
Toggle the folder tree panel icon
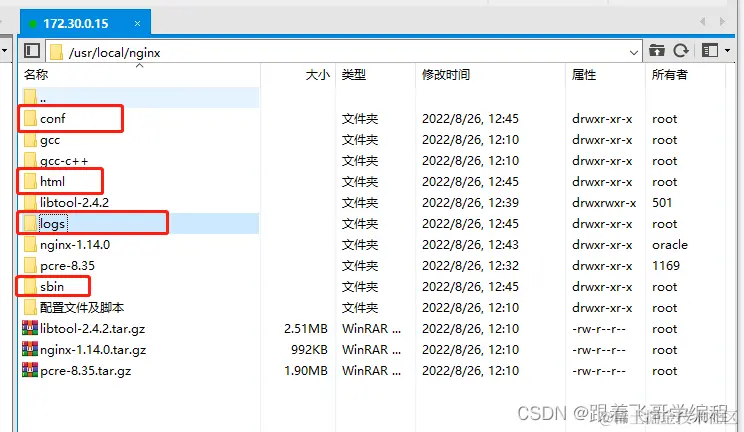pyautogui.click(x=32, y=51)
